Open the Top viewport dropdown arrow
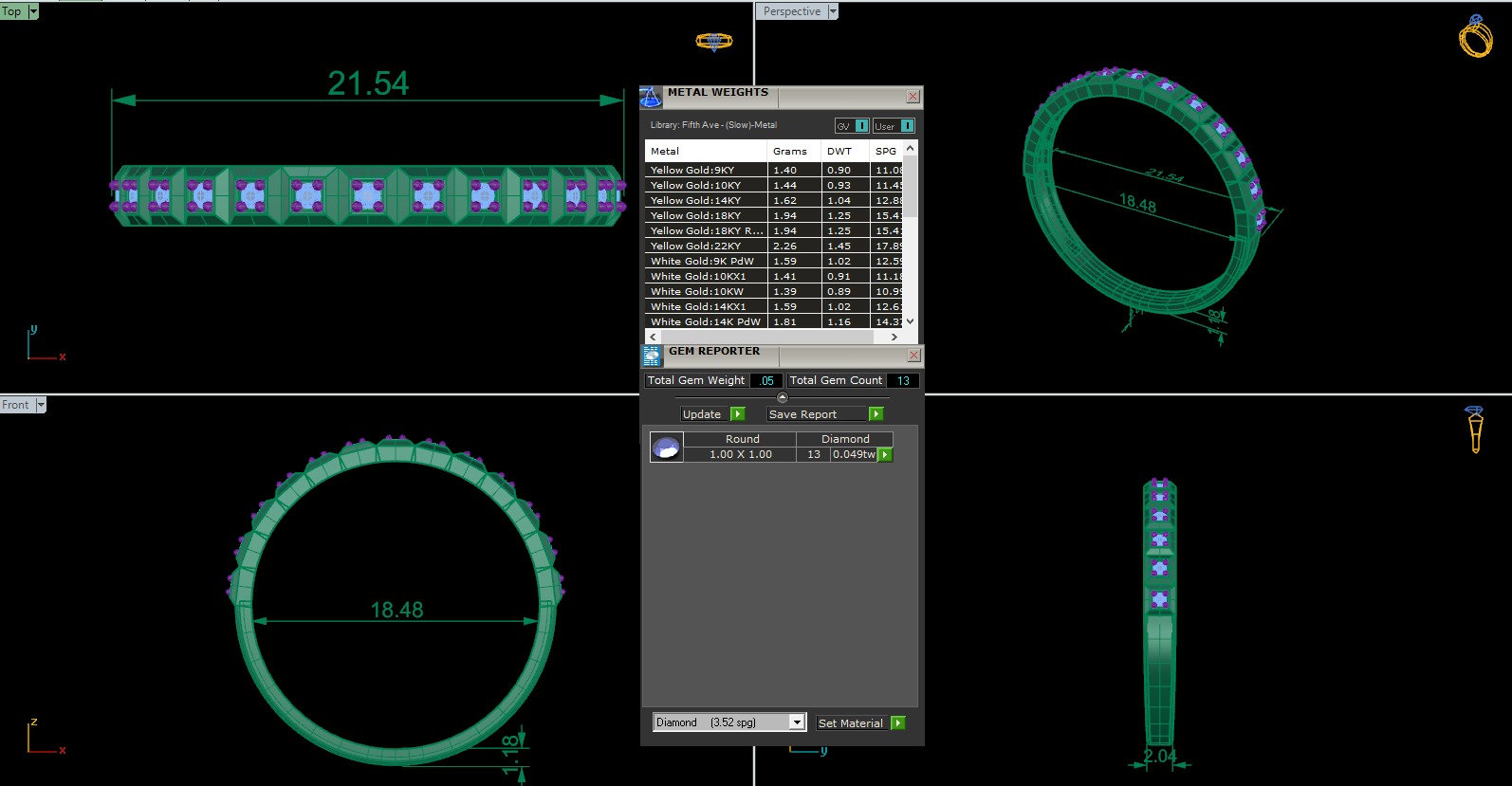The height and width of the screenshot is (786, 1512). [33, 11]
